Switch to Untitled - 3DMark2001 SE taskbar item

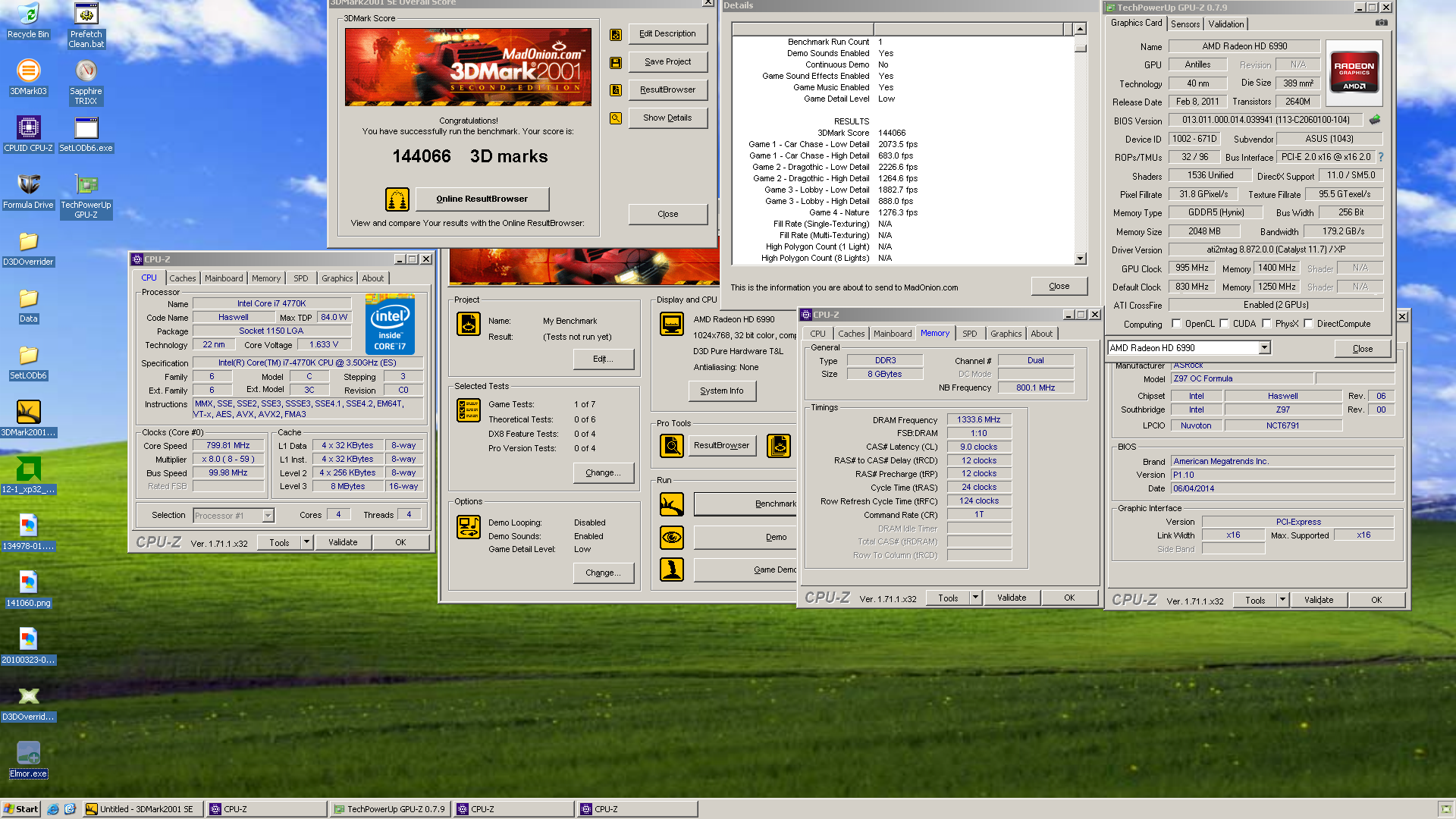[143, 809]
